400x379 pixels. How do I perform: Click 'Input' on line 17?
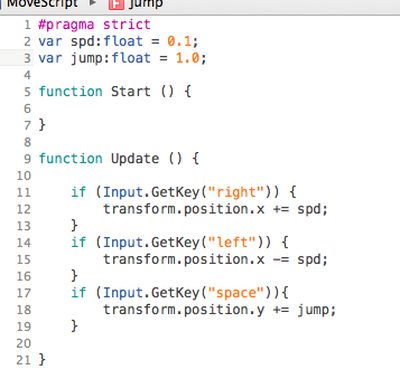123,293
